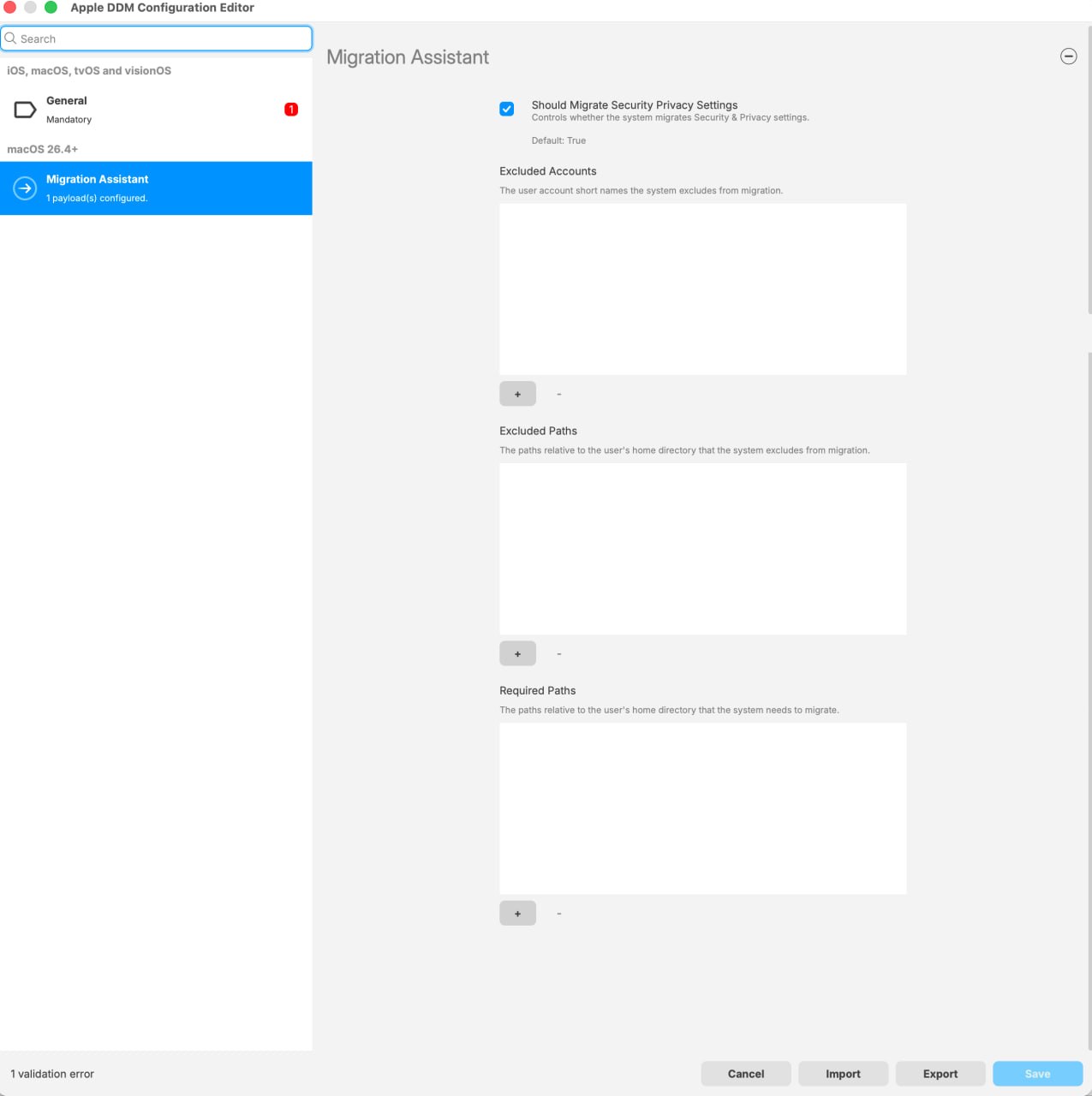Click the 'Excluded Accounts' label
1092x1096 pixels.
tap(548, 171)
